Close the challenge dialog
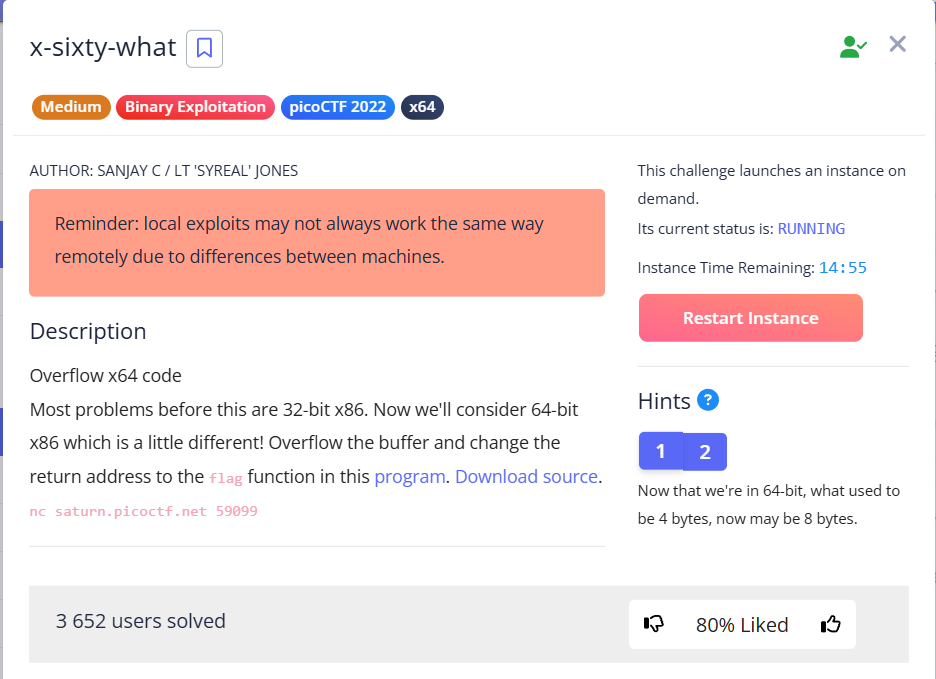 tap(897, 44)
